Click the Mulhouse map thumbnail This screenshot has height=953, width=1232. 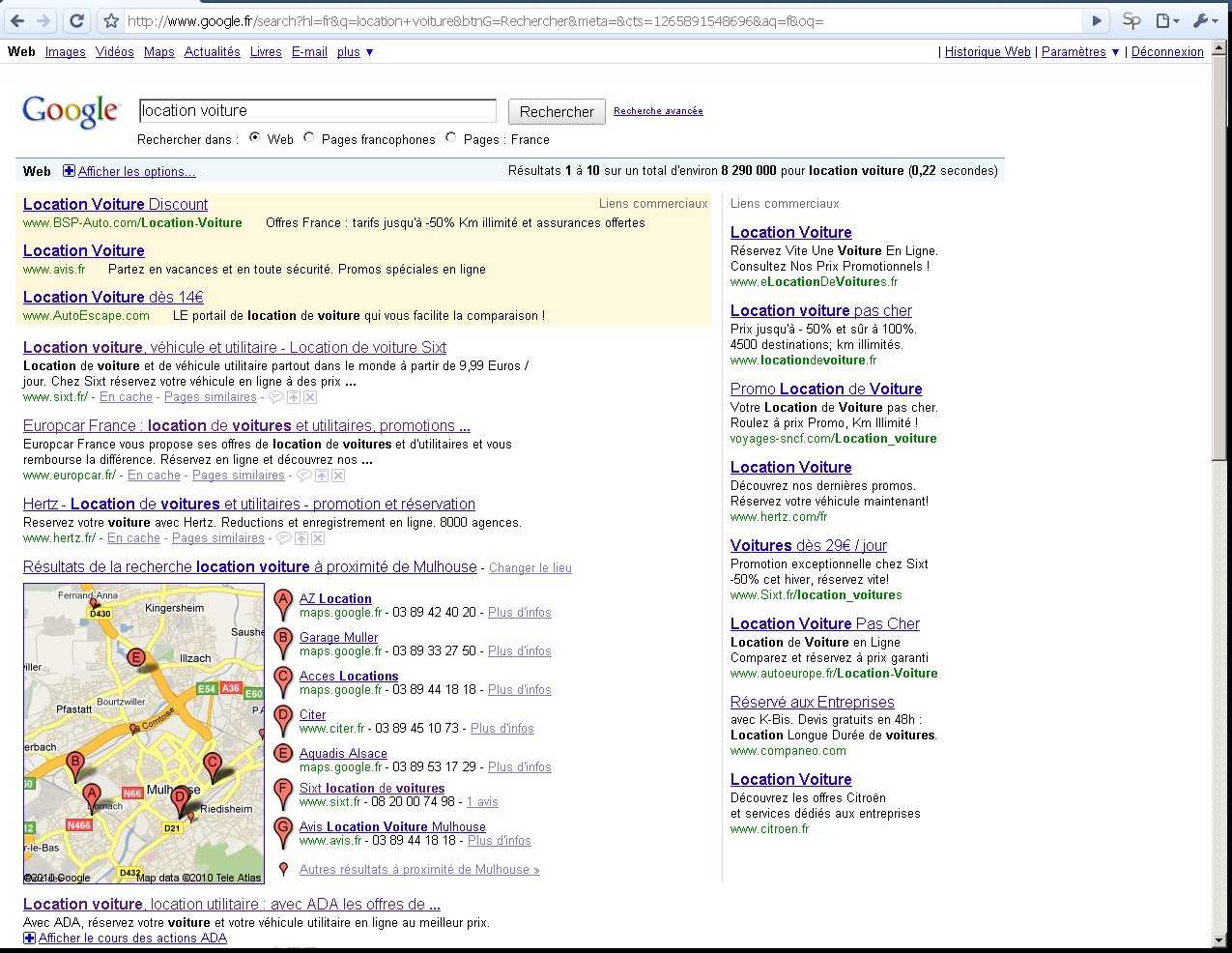pyautogui.click(x=144, y=734)
